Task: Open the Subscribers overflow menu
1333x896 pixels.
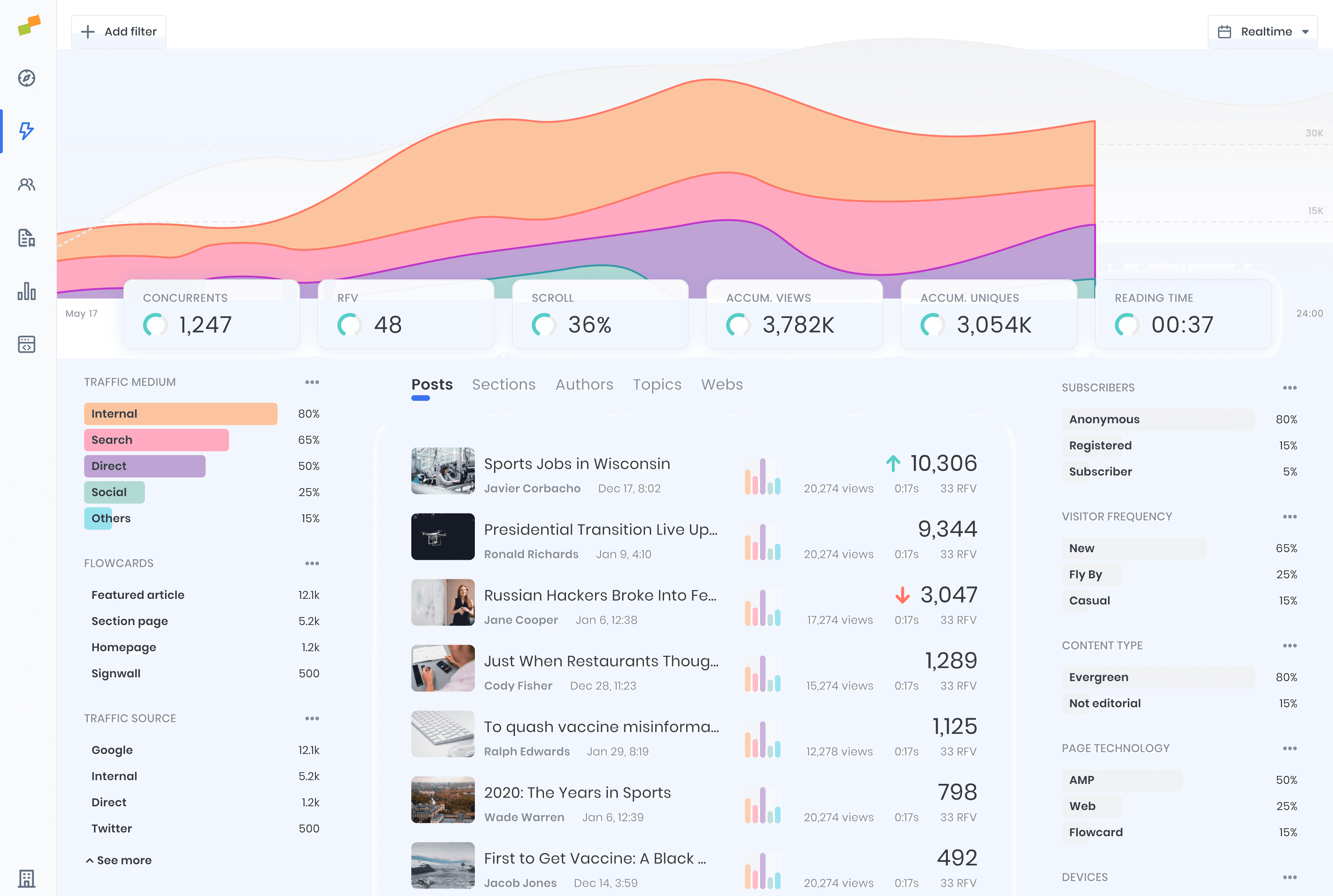Action: (x=1290, y=387)
